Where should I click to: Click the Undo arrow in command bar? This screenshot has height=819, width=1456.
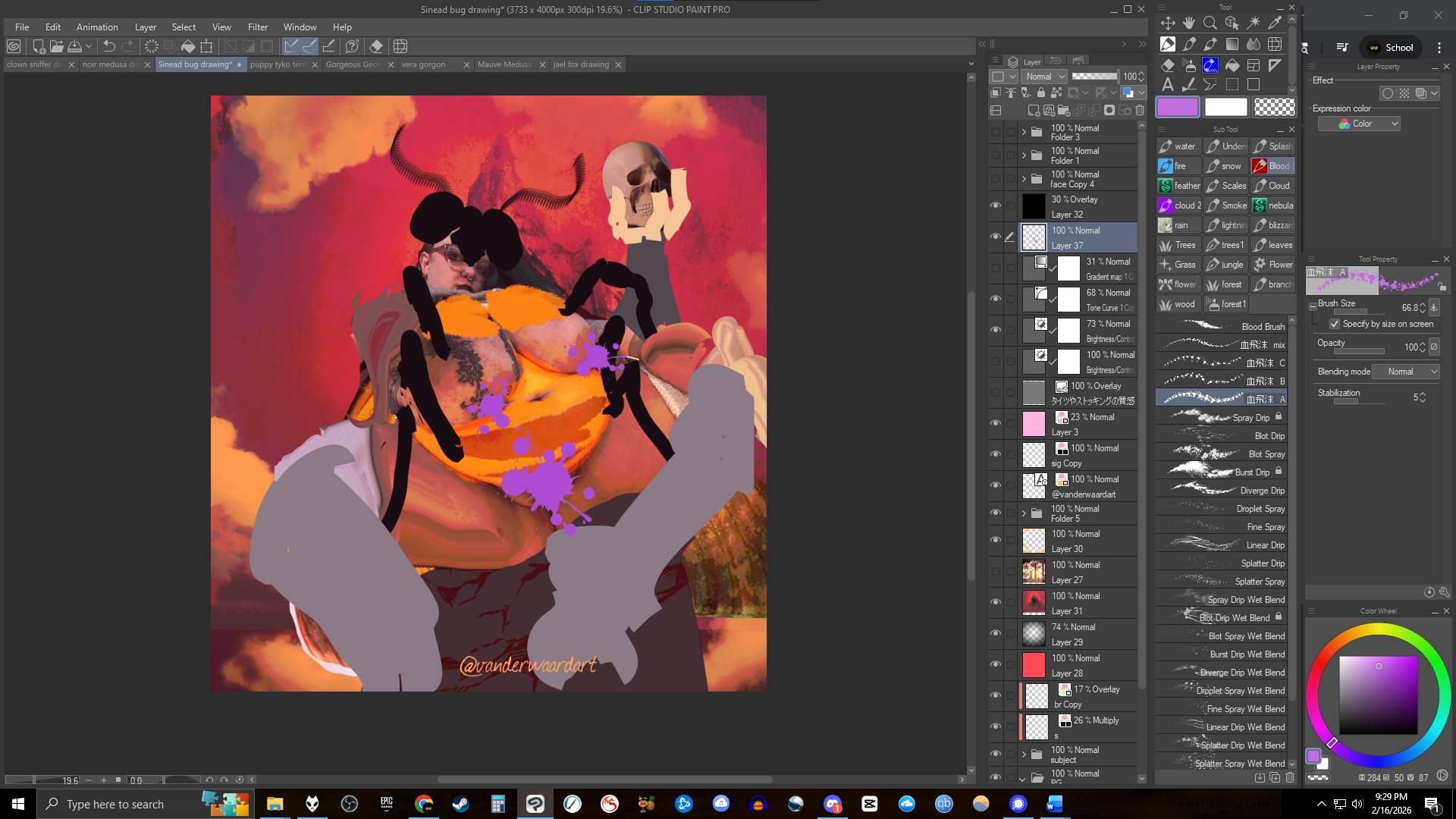pyautogui.click(x=109, y=46)
